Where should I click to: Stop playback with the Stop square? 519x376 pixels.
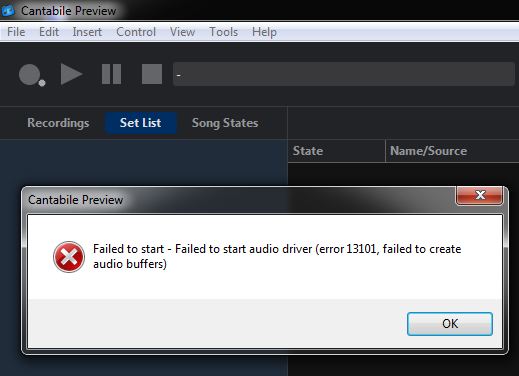coord(152,74)
